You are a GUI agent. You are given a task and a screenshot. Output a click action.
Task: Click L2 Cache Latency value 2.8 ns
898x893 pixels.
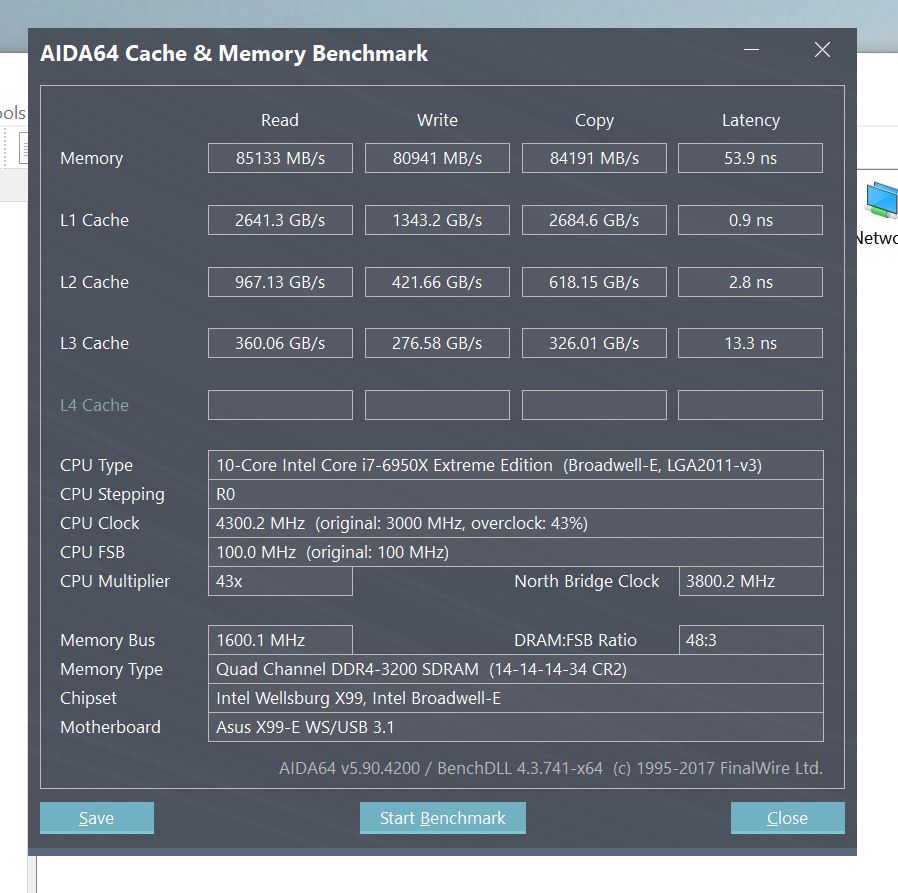click(750, 282)
